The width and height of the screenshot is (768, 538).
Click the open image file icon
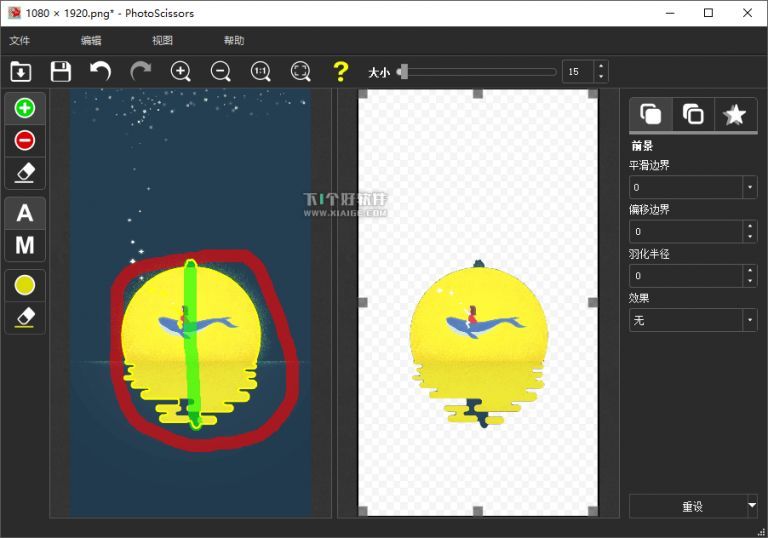click(x=21, y=71)
